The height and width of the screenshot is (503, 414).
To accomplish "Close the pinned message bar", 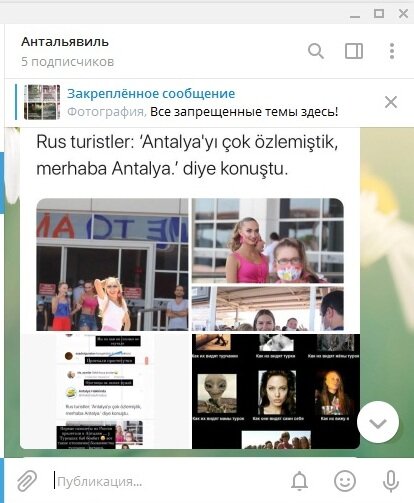I will (391, 102).
